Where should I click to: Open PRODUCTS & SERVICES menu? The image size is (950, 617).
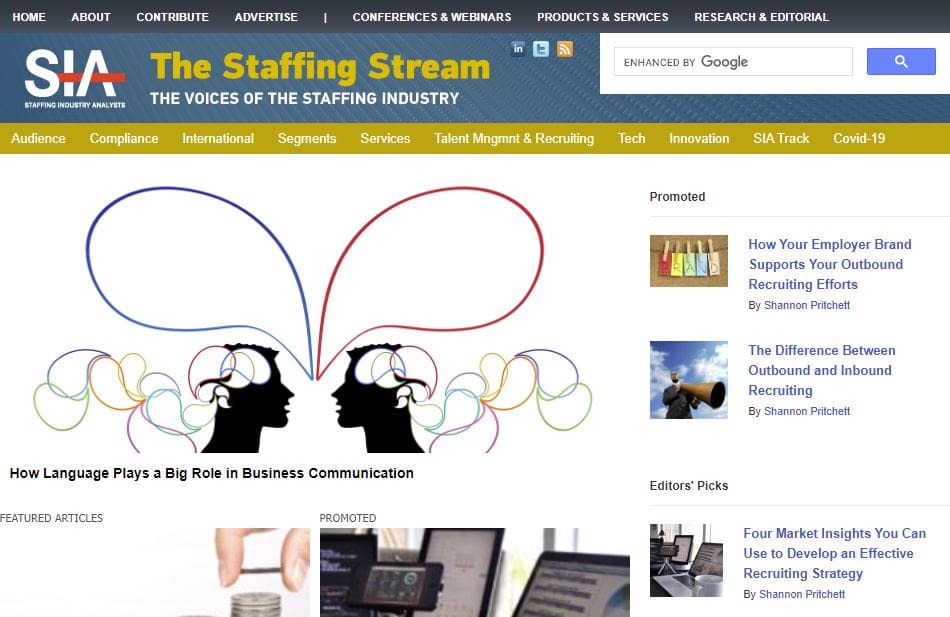point(603,17)
